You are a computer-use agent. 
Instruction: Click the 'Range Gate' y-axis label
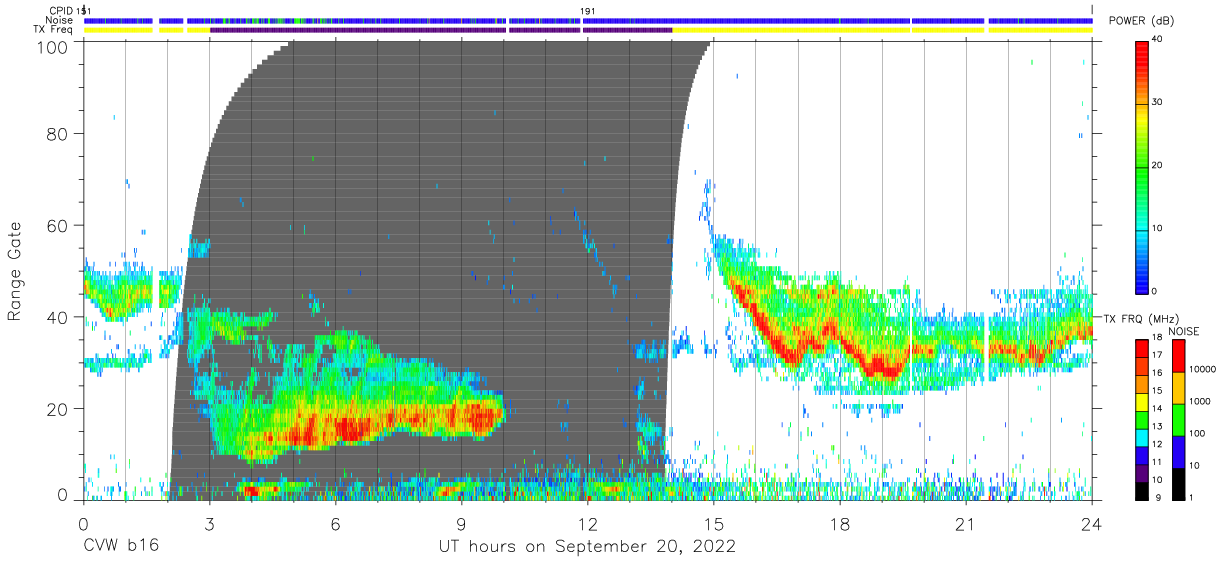[x=15, y=272]
